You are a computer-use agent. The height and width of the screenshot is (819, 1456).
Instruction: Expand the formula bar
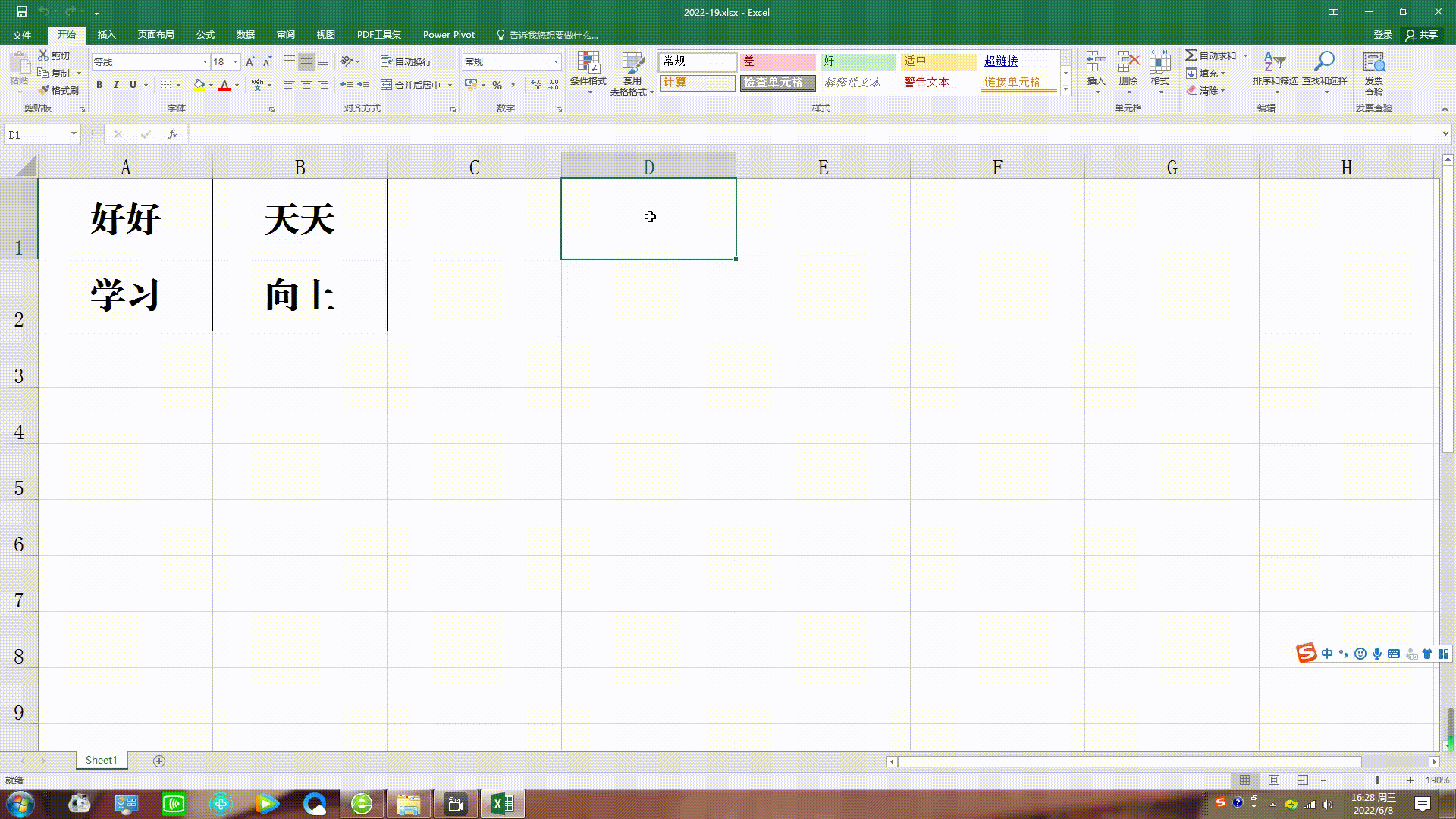point(1445,134)
